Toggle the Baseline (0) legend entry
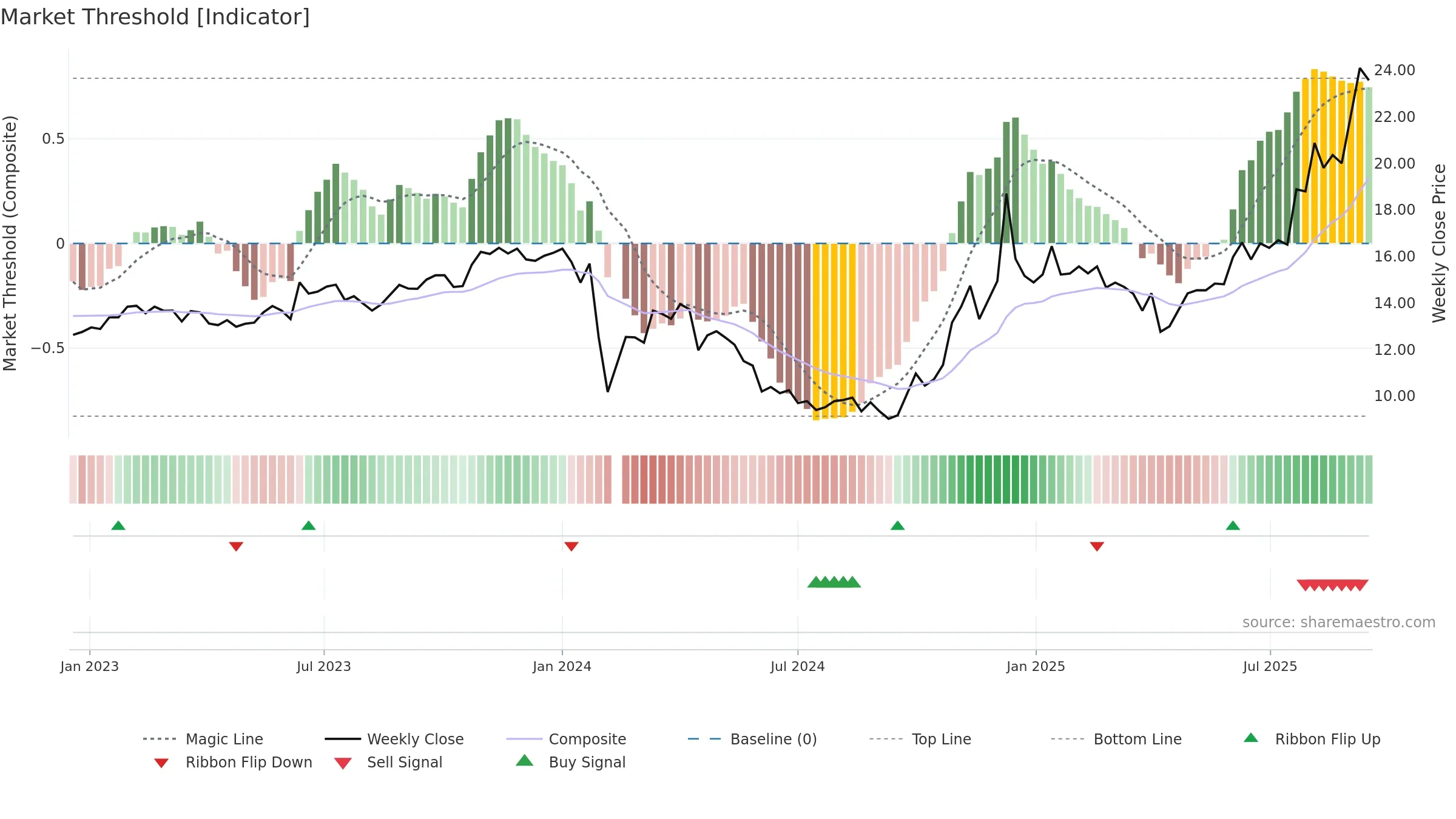Screen dimensions: 1456x819 tap(752, 739)
